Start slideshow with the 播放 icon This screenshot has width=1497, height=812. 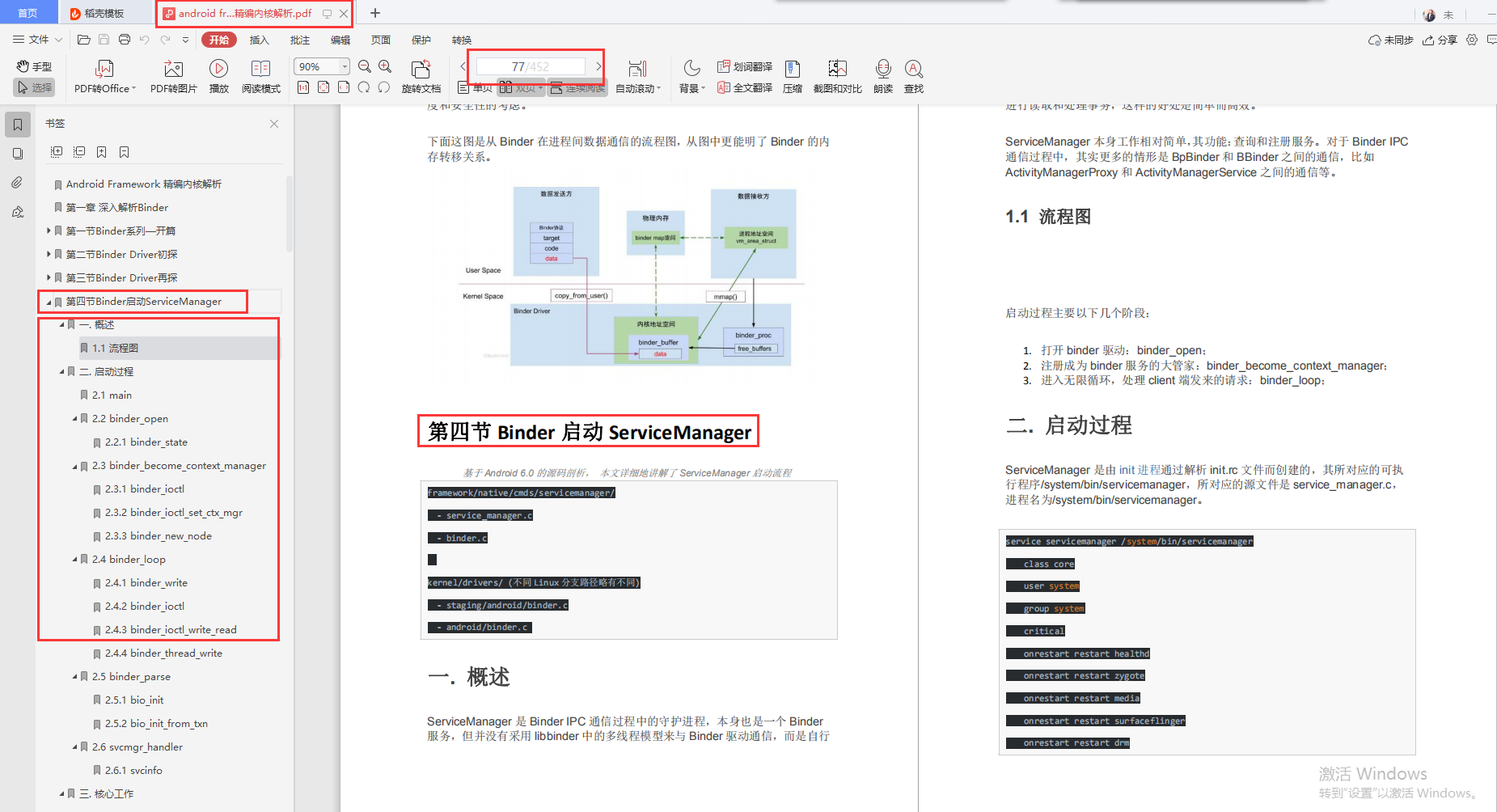pyautogui.click(x=218, y=77)
